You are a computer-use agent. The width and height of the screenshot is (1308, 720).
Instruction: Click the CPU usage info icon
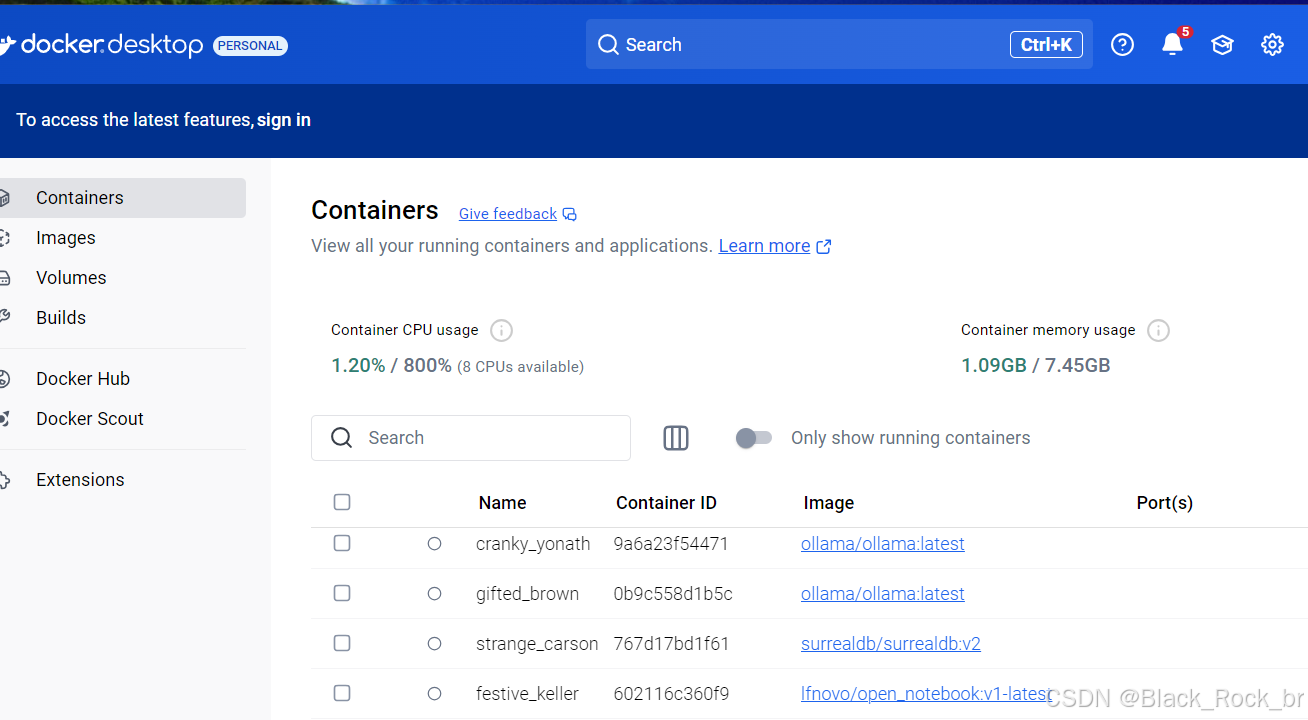pyautogui.click(x=502, y=330)
